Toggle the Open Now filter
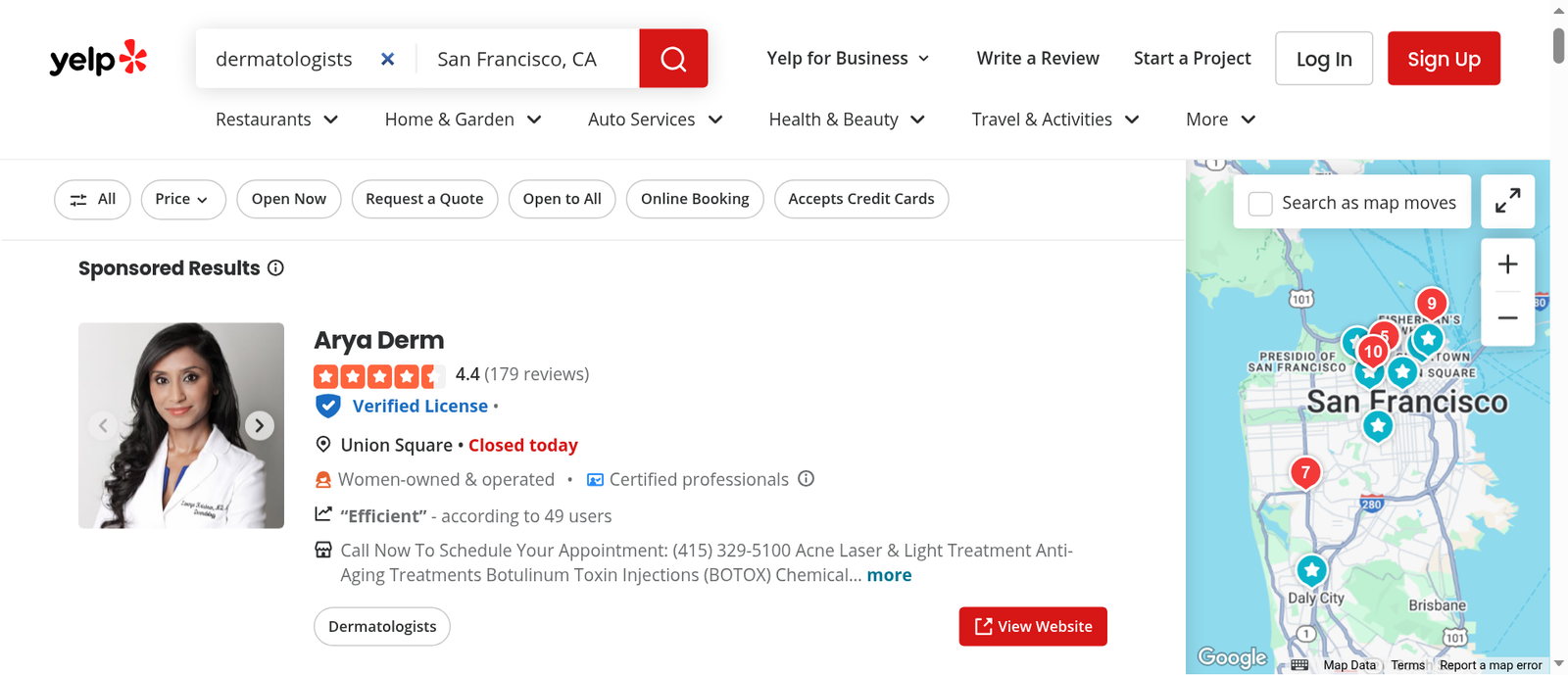 pyautogui.click(x=289, y=199)
